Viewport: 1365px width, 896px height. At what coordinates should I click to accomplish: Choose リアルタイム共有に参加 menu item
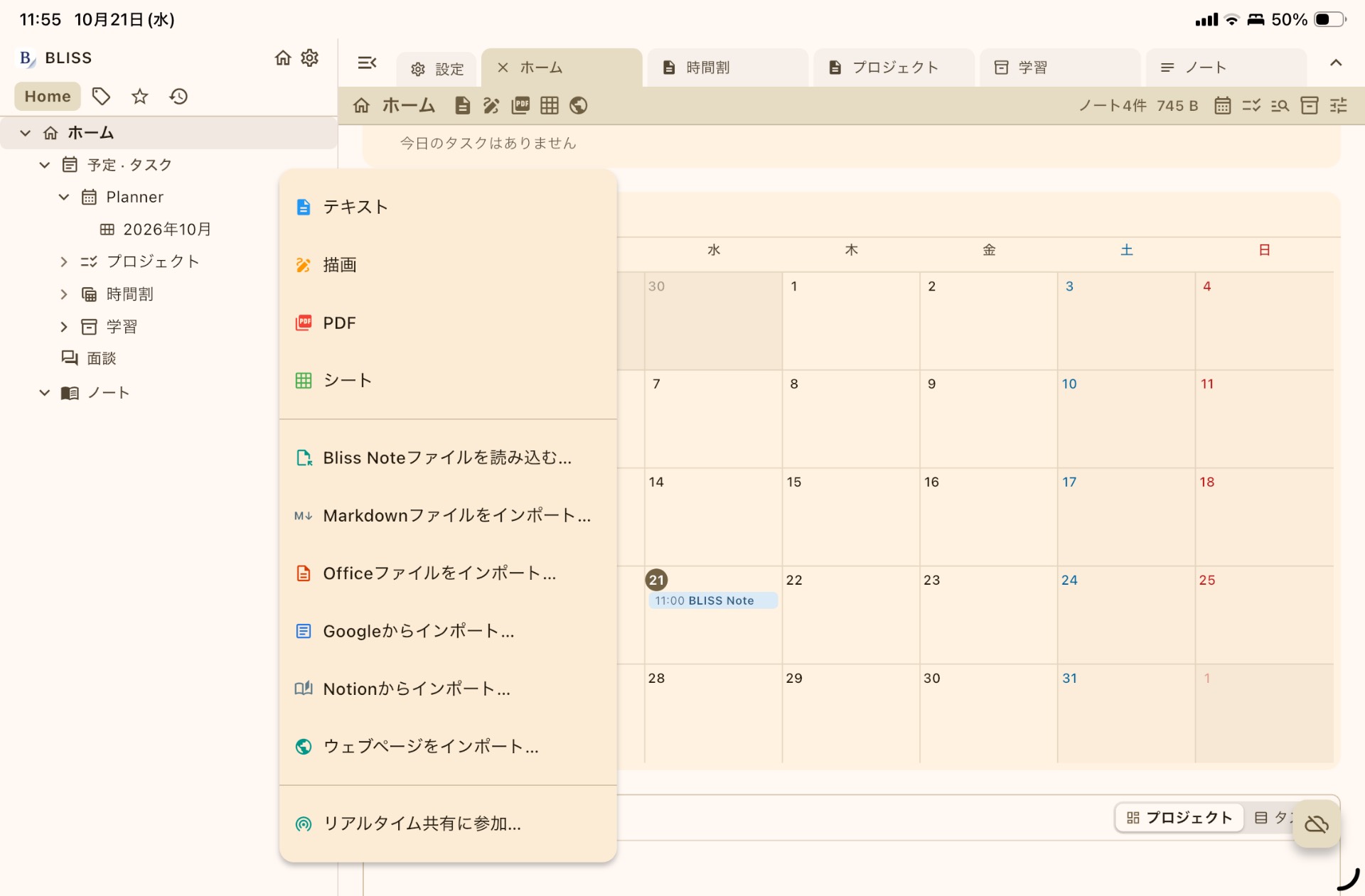(448, 824)
